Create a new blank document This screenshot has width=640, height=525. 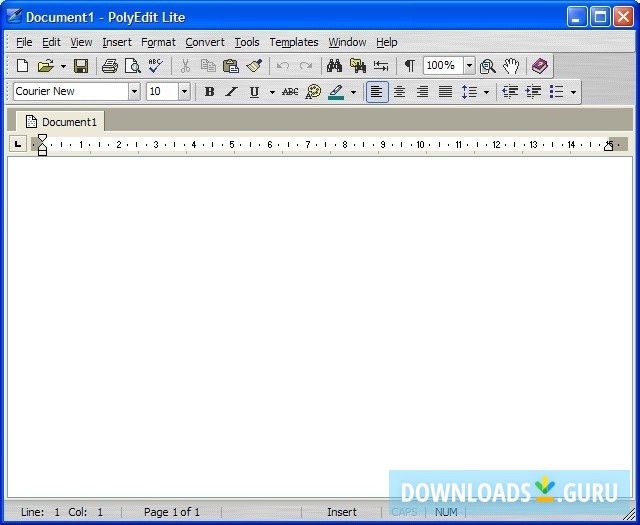[22, 66]
